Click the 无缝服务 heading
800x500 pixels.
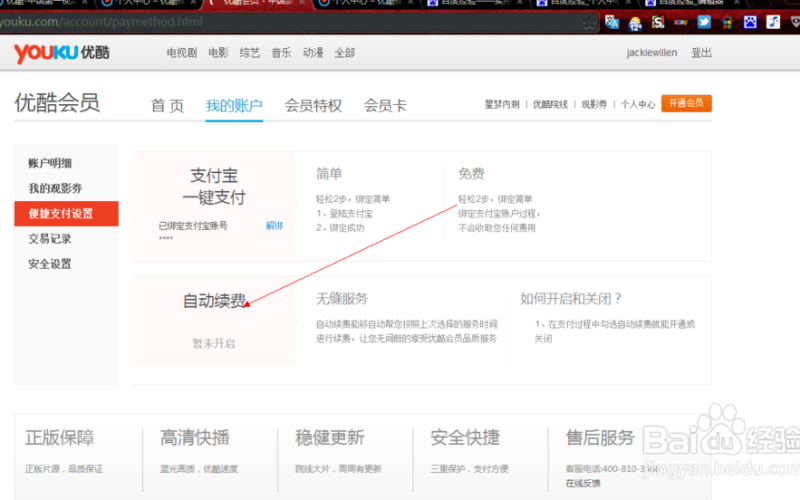coord(342,298)
